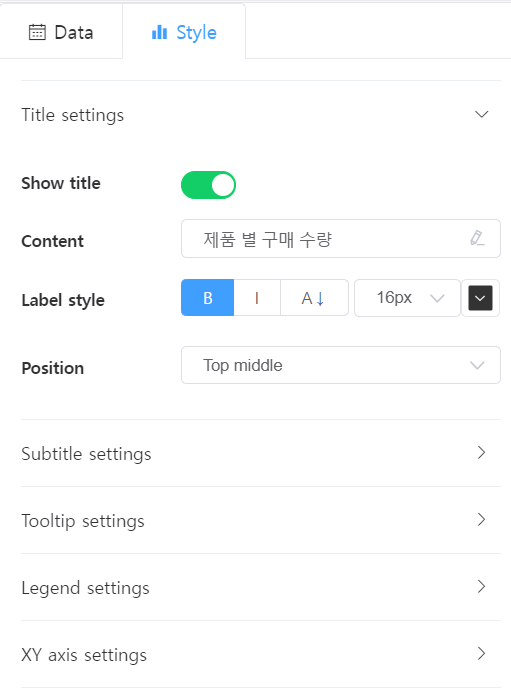
Task: Collapse Title settings with the chevron
Action: pos(482,115)
